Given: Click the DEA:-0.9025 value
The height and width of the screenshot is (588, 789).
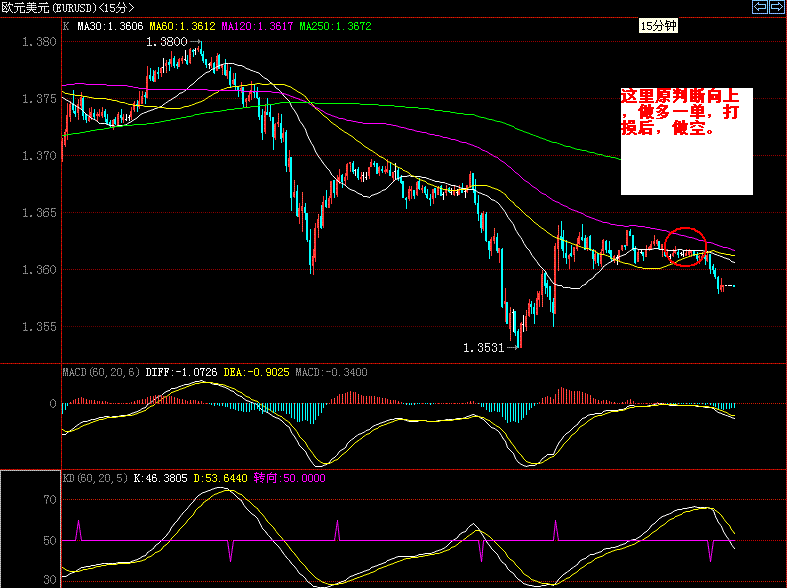Looking at the screenshot, I should [x=256, y=372].
